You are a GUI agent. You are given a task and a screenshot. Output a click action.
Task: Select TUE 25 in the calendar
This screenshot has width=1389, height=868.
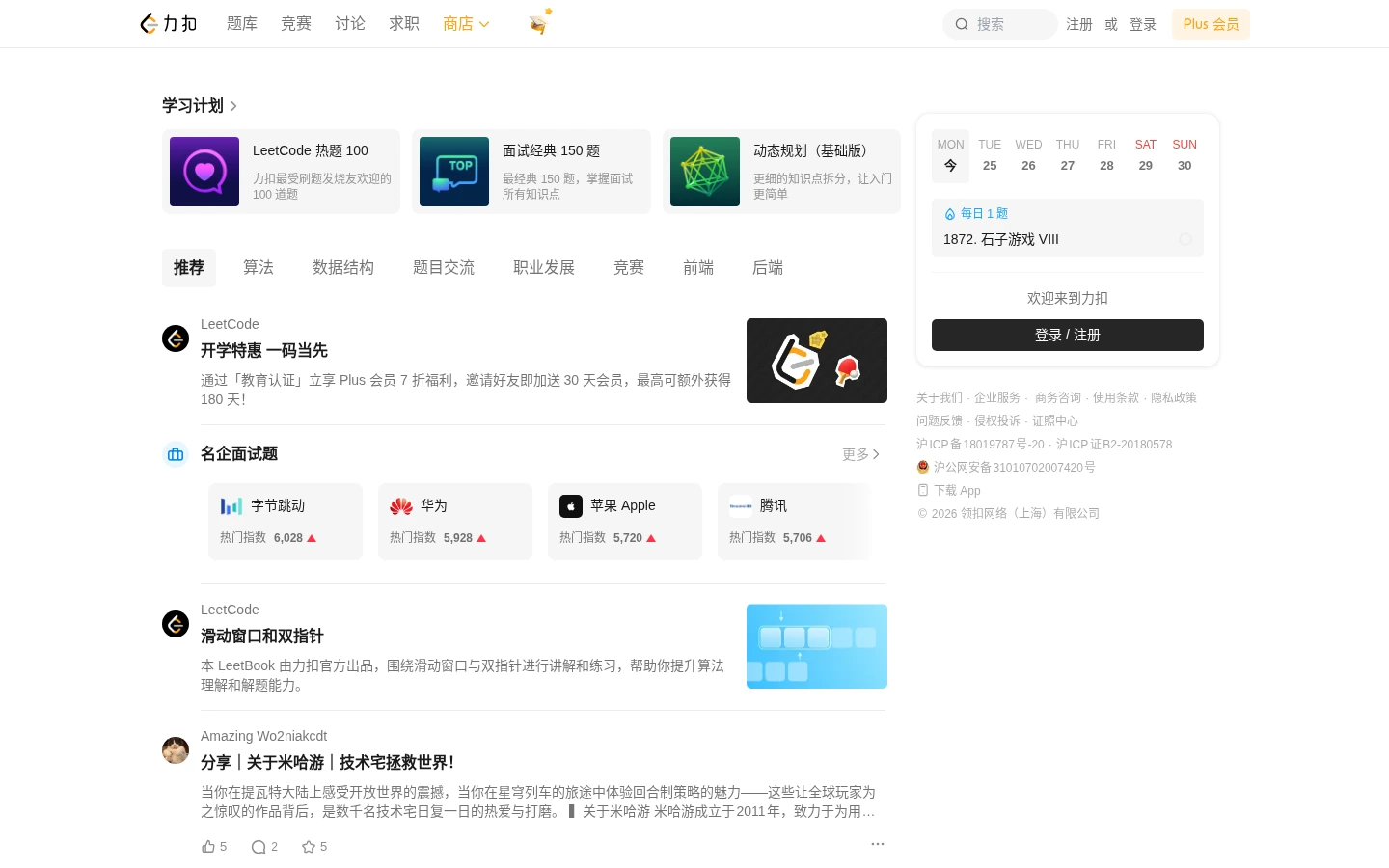tap(990, 155)
